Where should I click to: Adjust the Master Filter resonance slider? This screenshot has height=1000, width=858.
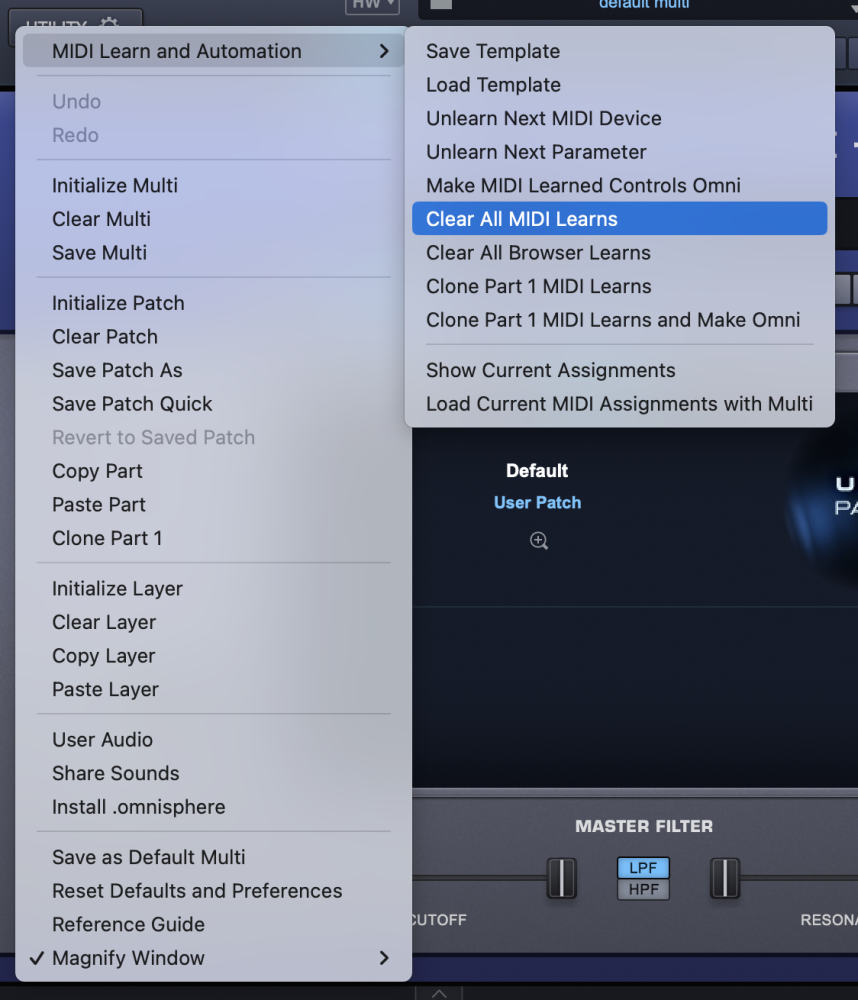[x=725, y=878]
